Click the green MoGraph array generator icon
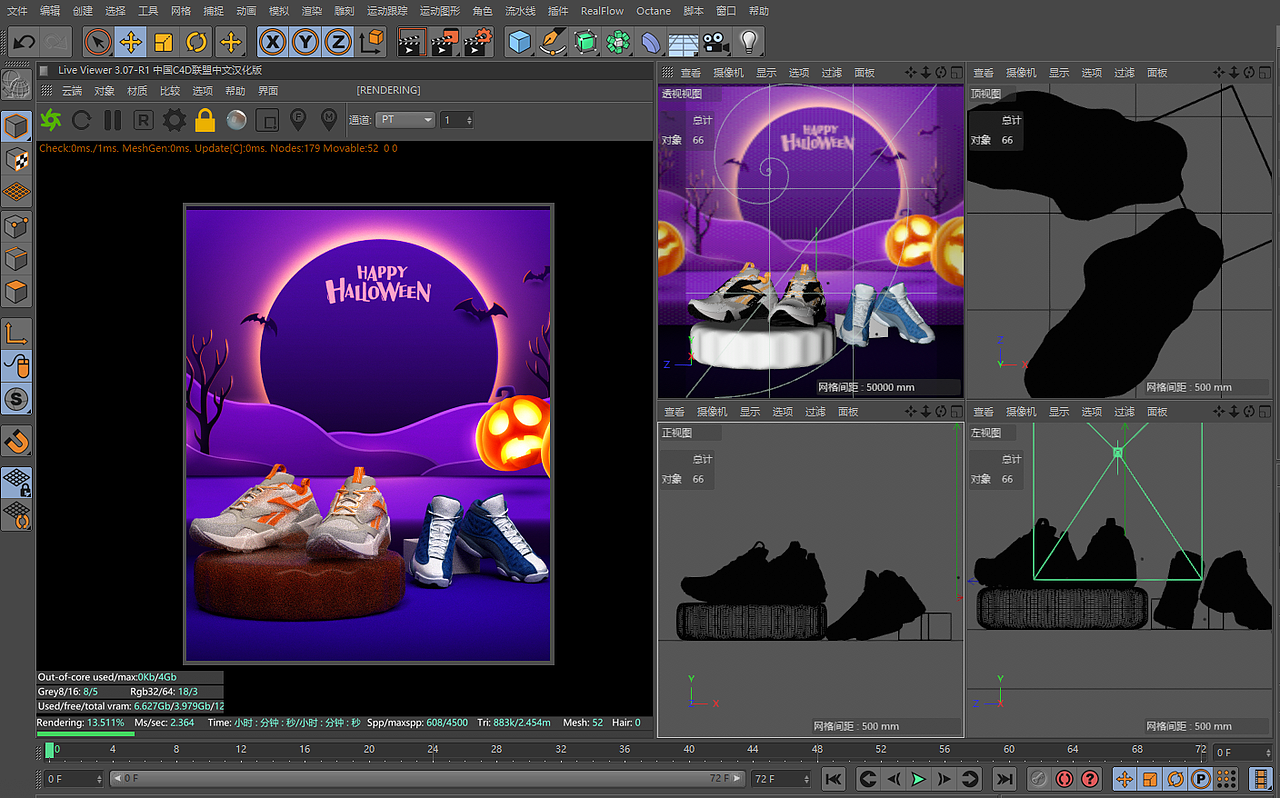The width and height of the screenshot is (1280, 798). click(619, 42)
